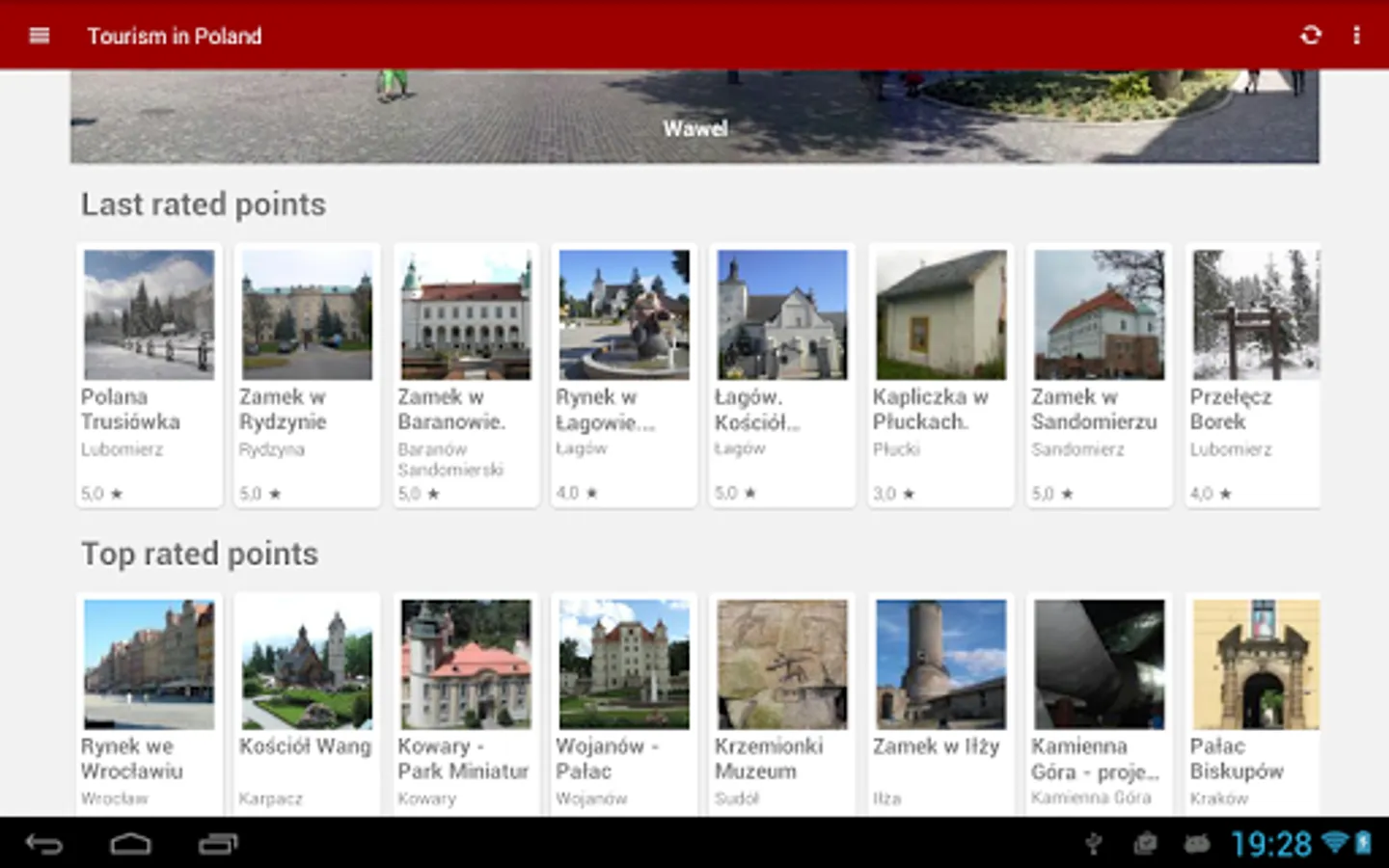Tap the Wrocław location text
Screen dimensions: 1389x868
pyautogui.click(x=115, y=799)
